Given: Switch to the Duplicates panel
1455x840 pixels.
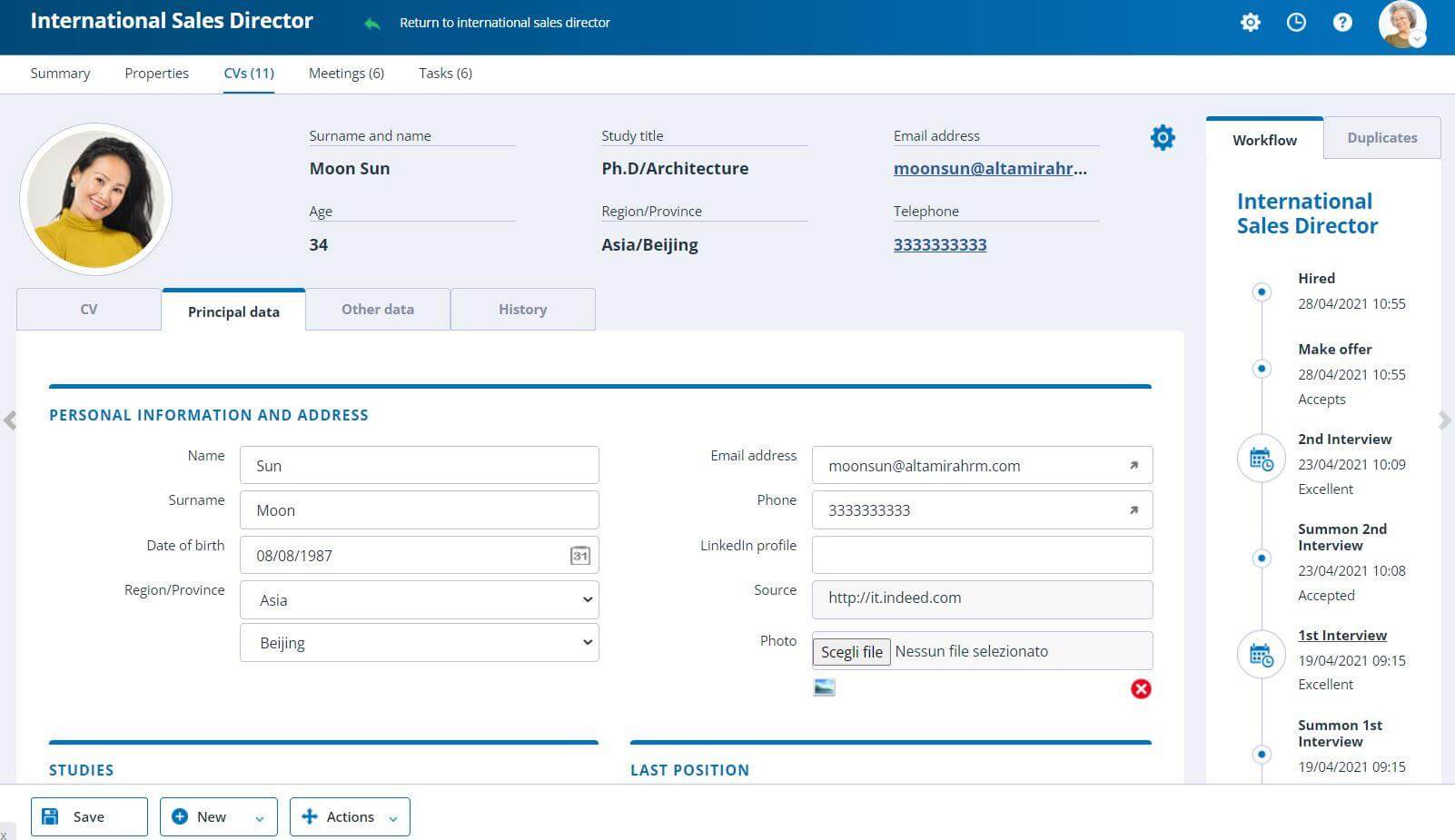Looking at the screenshot, I should [x=1381, y=137].
